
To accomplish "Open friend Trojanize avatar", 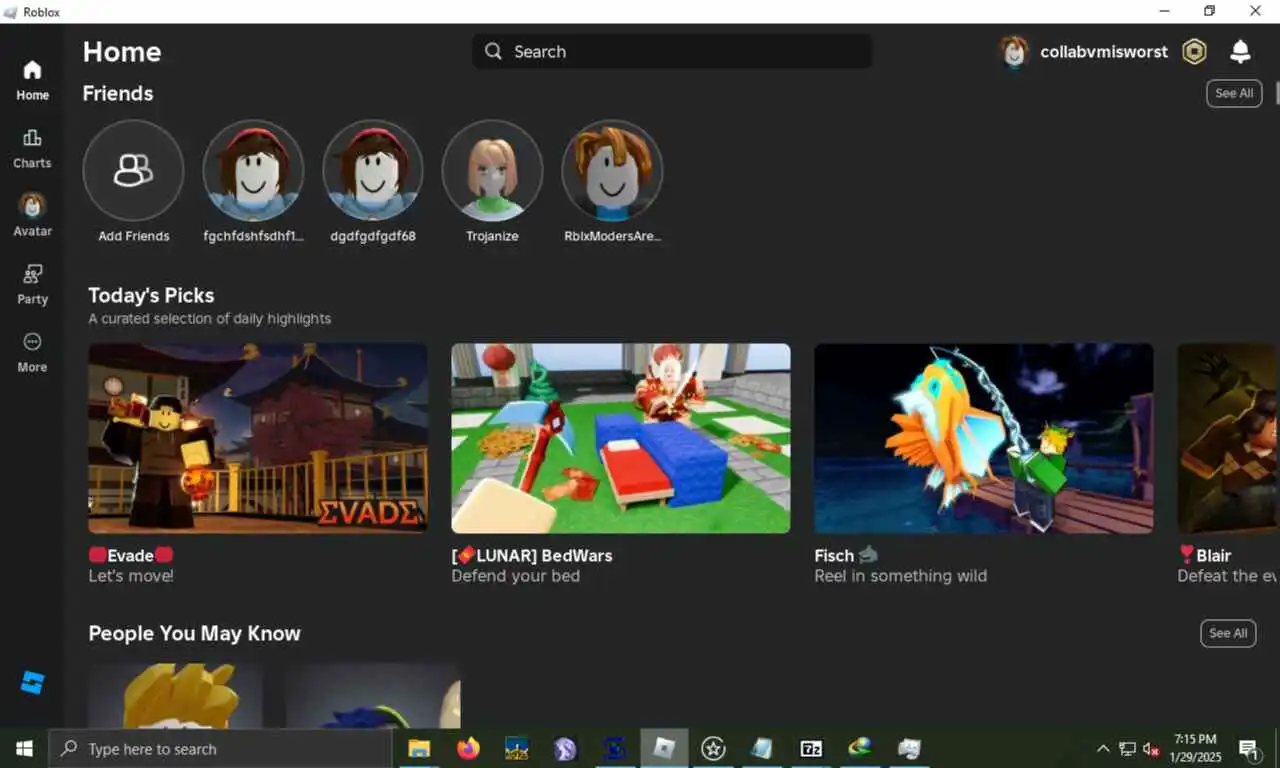I will coord(492,170).
